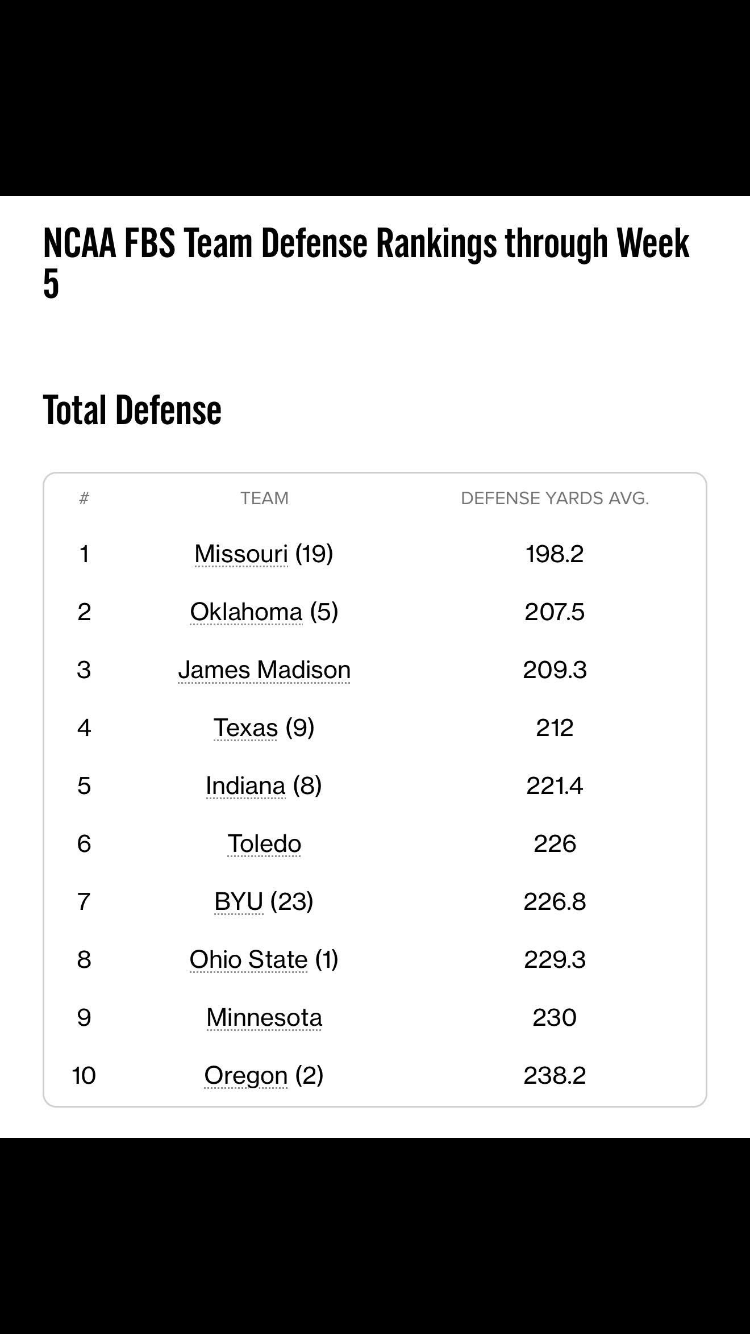Open the BYU team link

[x=238, y=902]
